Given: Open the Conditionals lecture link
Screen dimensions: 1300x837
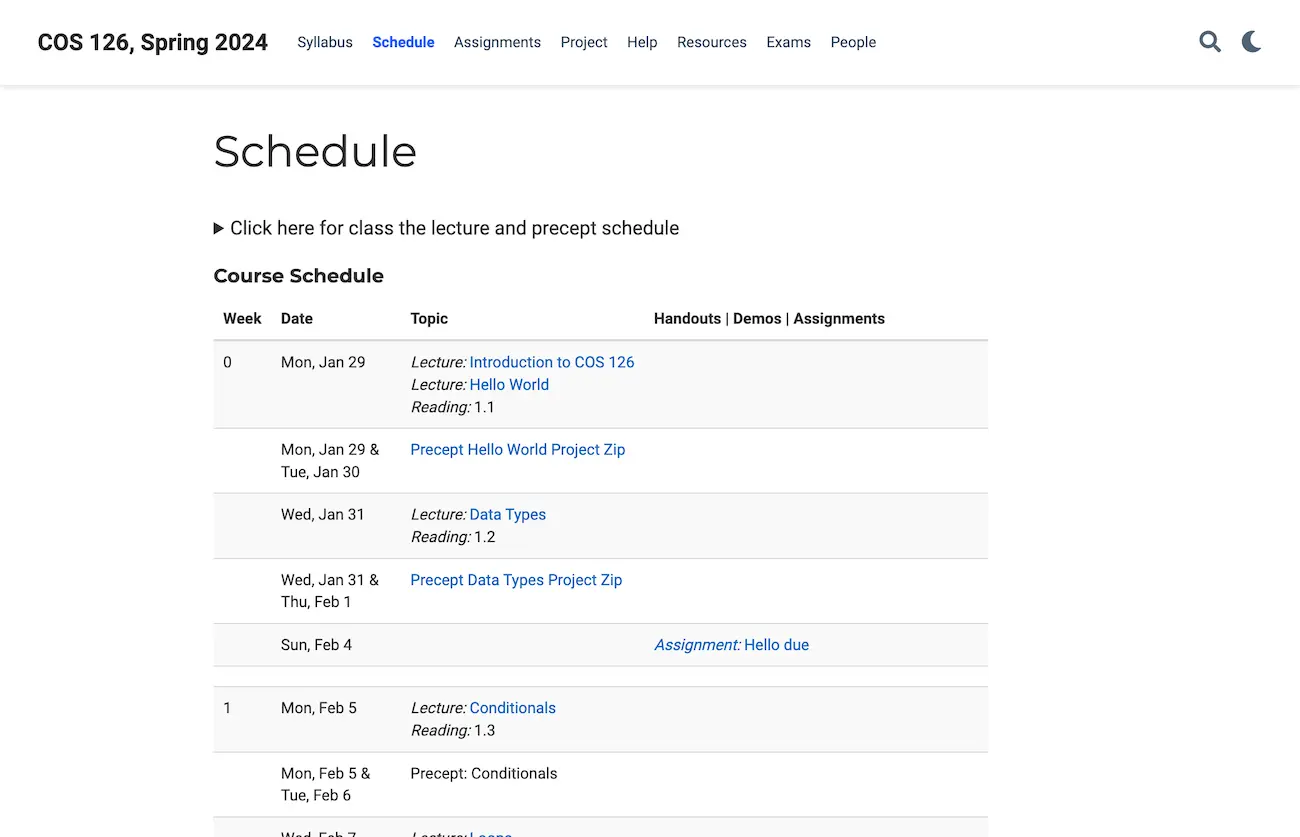Looking at the screenshot, I should (512, 708).
